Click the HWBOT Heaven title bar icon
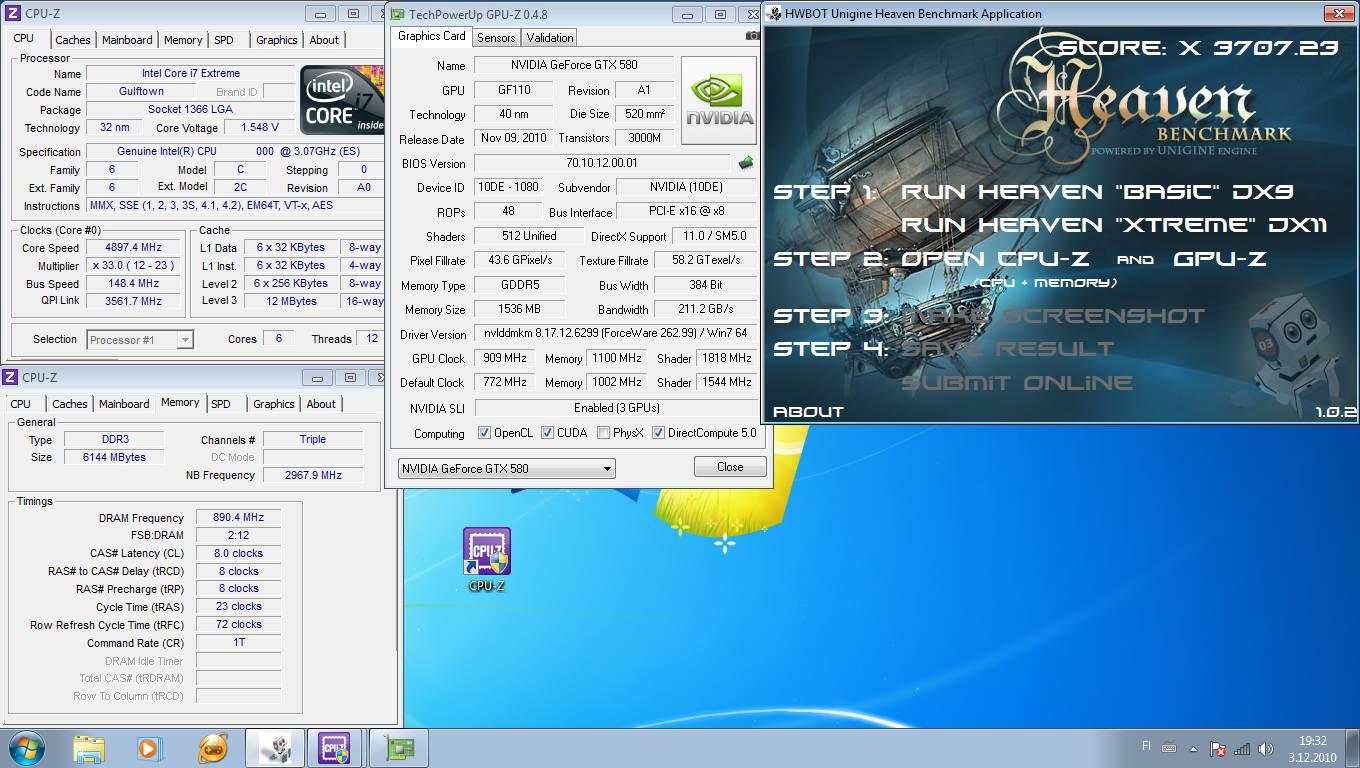 pos(773,14)
